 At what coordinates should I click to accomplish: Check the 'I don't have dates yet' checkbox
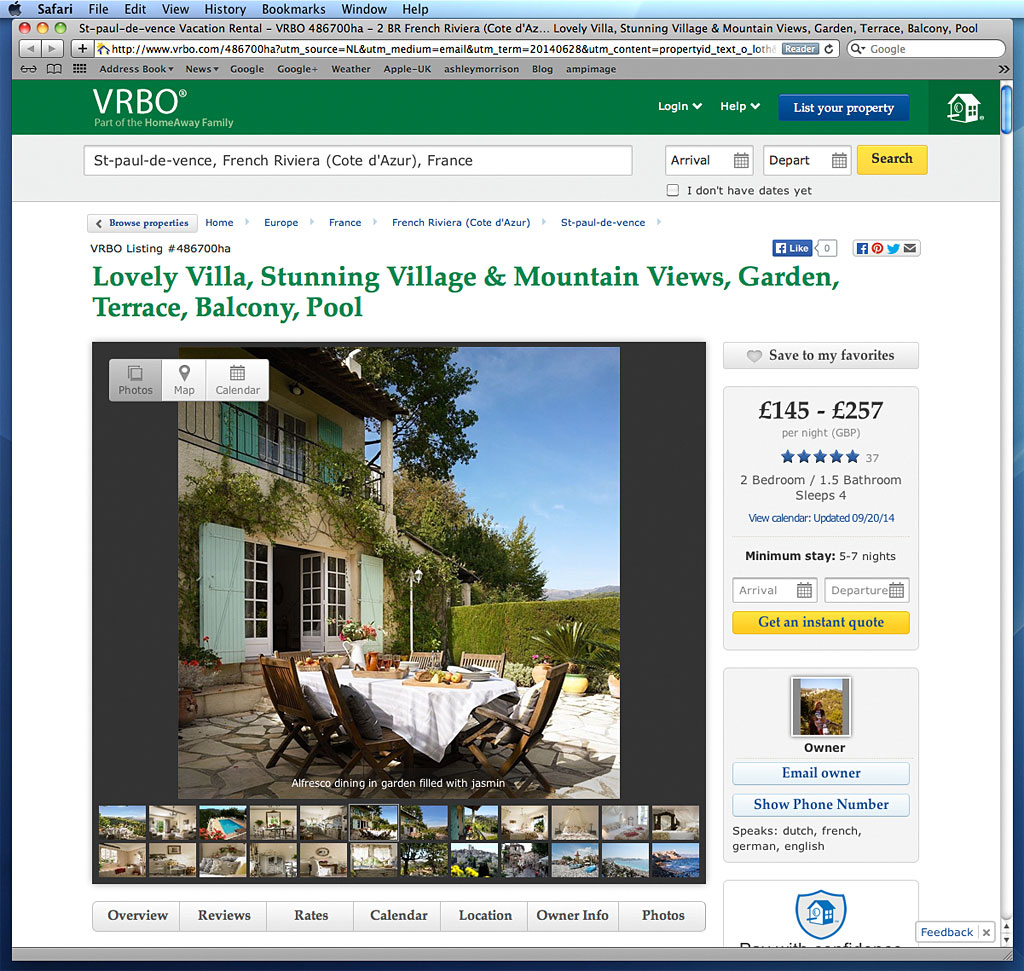tap(675, 190)
